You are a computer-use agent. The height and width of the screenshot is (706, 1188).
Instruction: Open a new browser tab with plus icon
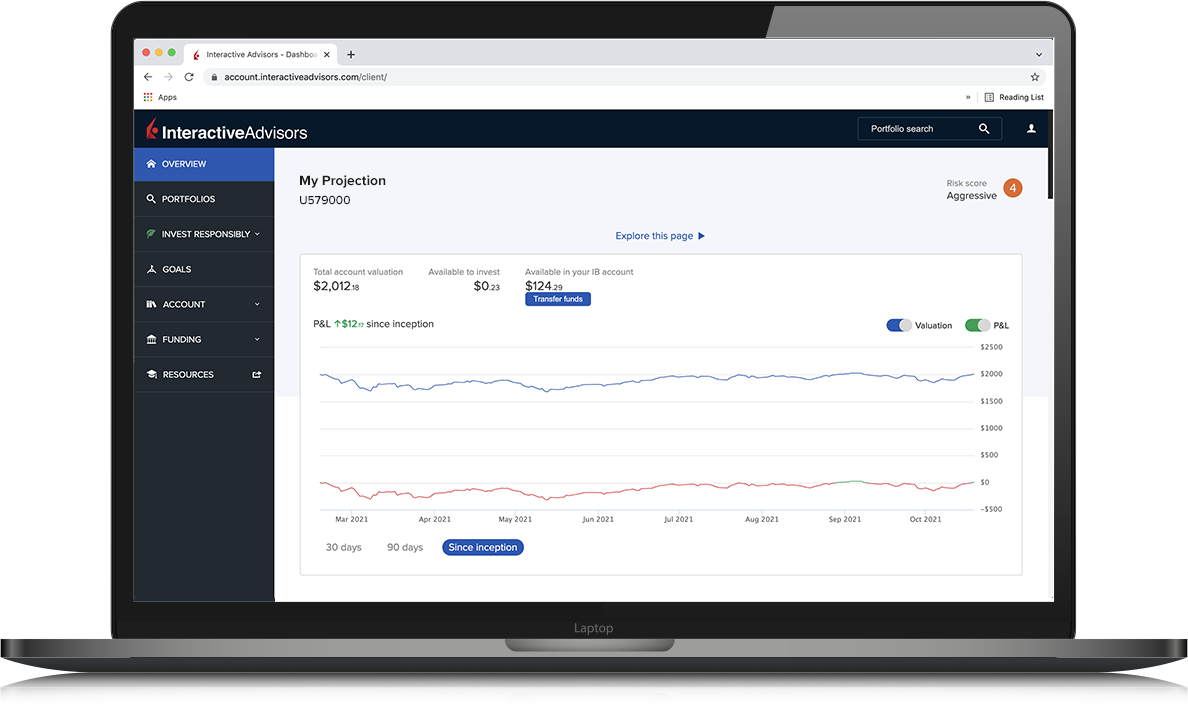point(351,55)
